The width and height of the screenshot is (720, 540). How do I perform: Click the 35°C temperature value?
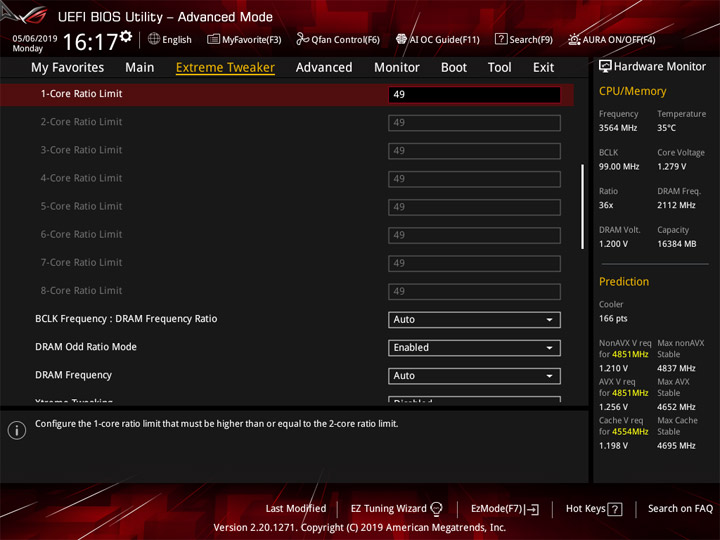coord(666,128)
